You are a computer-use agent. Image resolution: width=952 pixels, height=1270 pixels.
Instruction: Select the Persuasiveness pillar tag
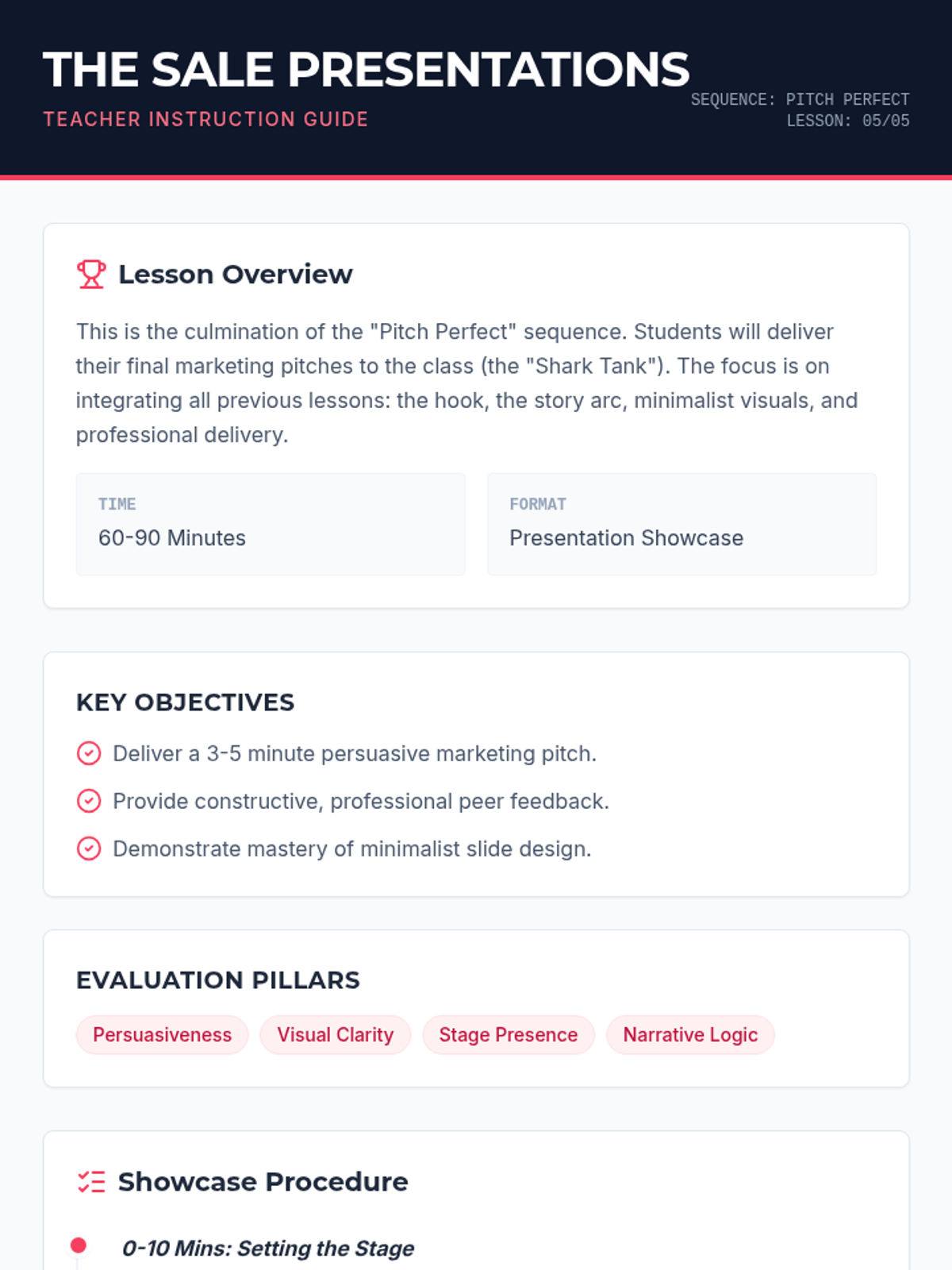pos(162,1035)
